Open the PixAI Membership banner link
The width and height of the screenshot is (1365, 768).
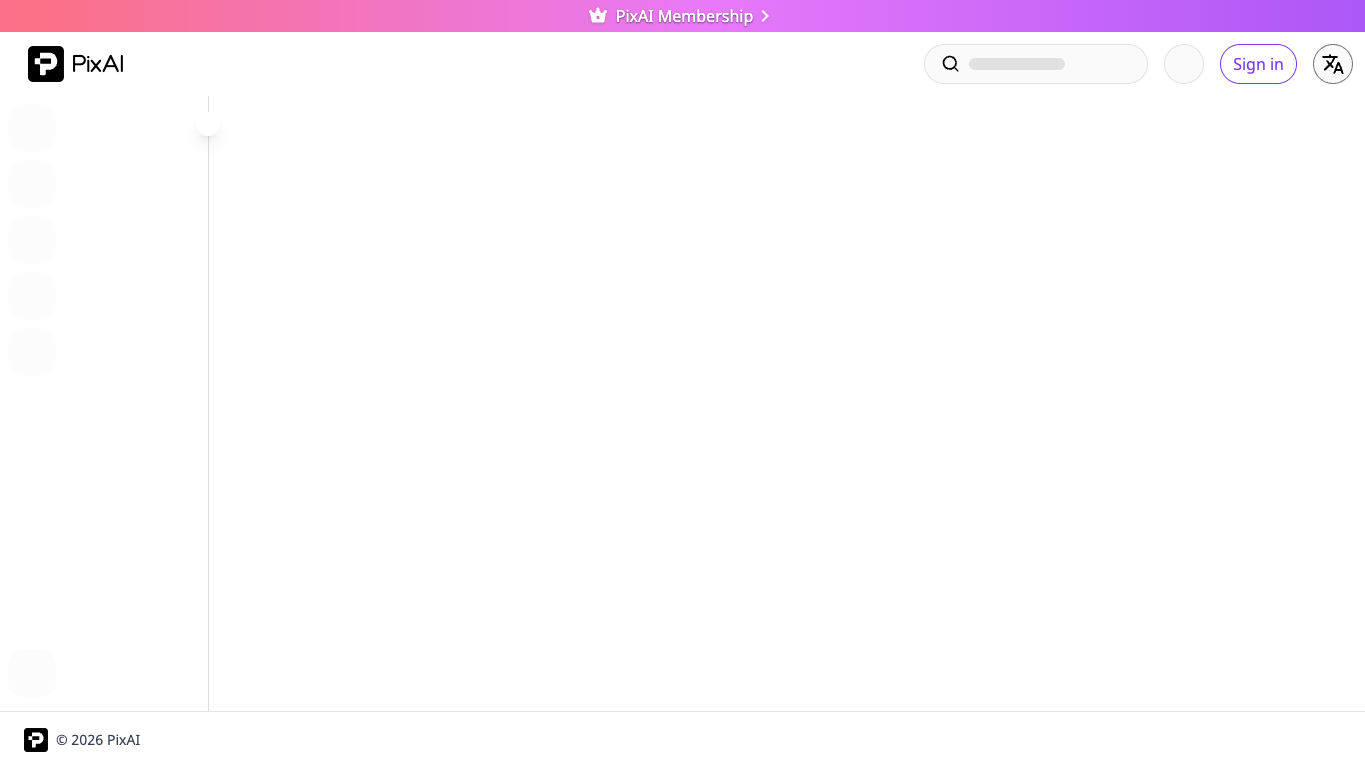coord(682,16)
